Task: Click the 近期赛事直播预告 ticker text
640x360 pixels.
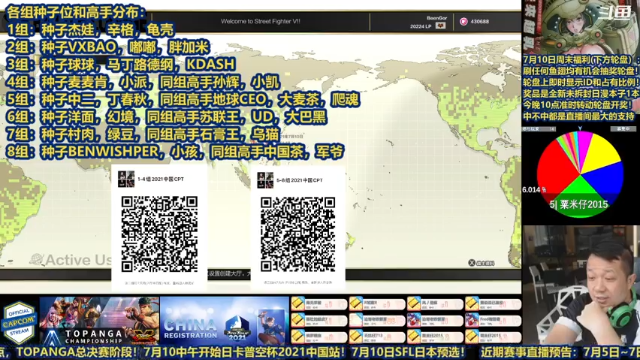Action: tap(530, 352)
